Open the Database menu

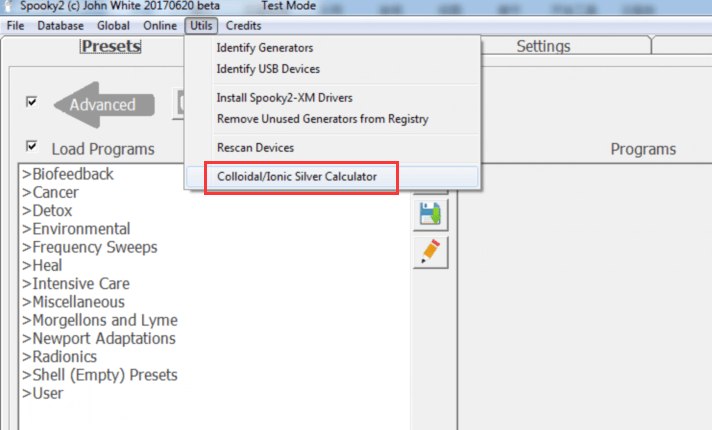pyautogui.click(x=61, y=25)
